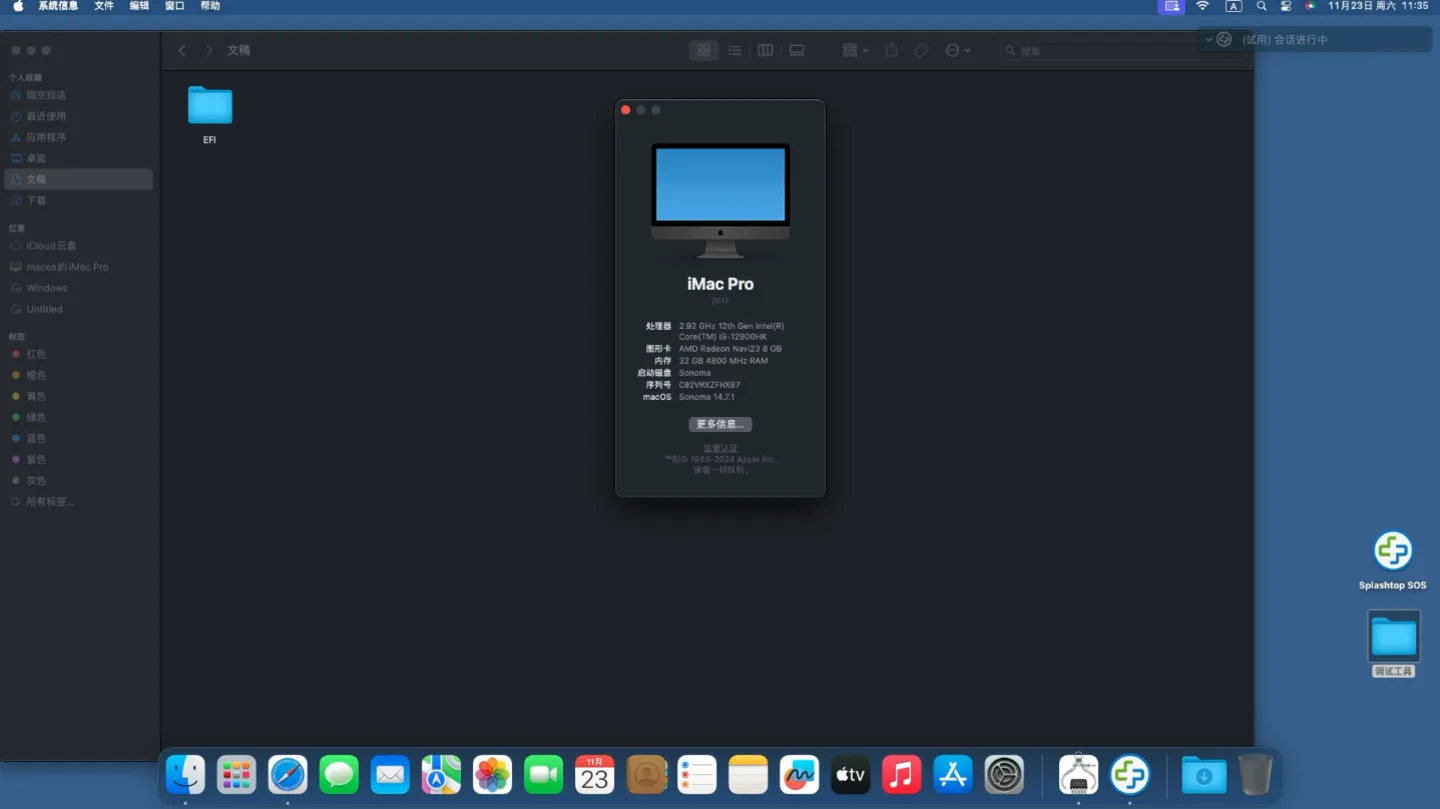1440x809 pixels.
Task: Expand the Splashtop session status chevron
Action: tap(1209, 40)
